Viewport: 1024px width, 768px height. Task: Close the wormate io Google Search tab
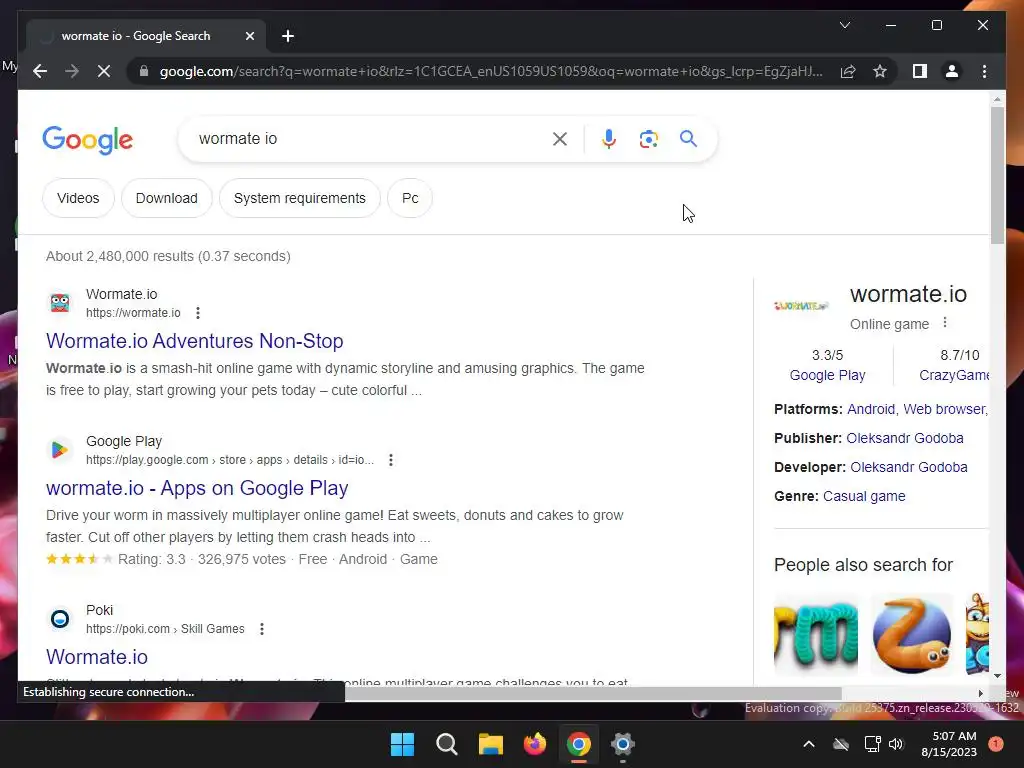click(x=249, y=36)
